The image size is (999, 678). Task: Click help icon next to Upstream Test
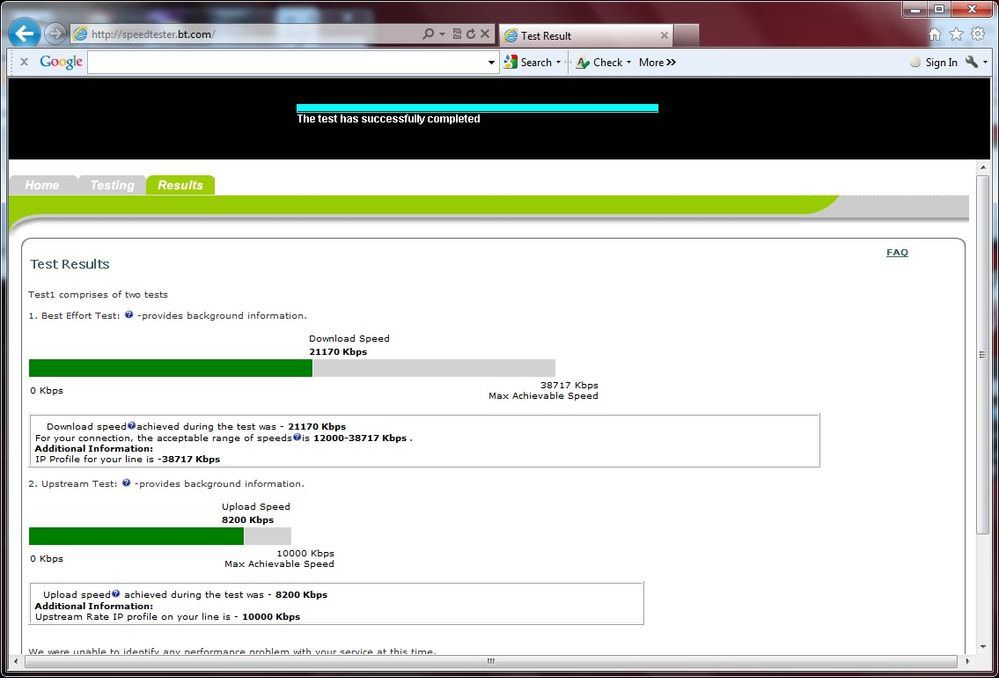pos(127,483)
